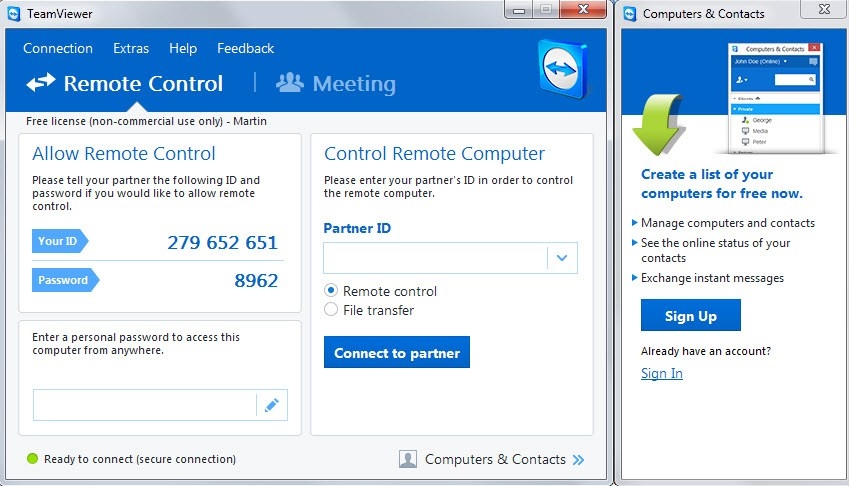Click the Meeting people icon

(290, 82)
